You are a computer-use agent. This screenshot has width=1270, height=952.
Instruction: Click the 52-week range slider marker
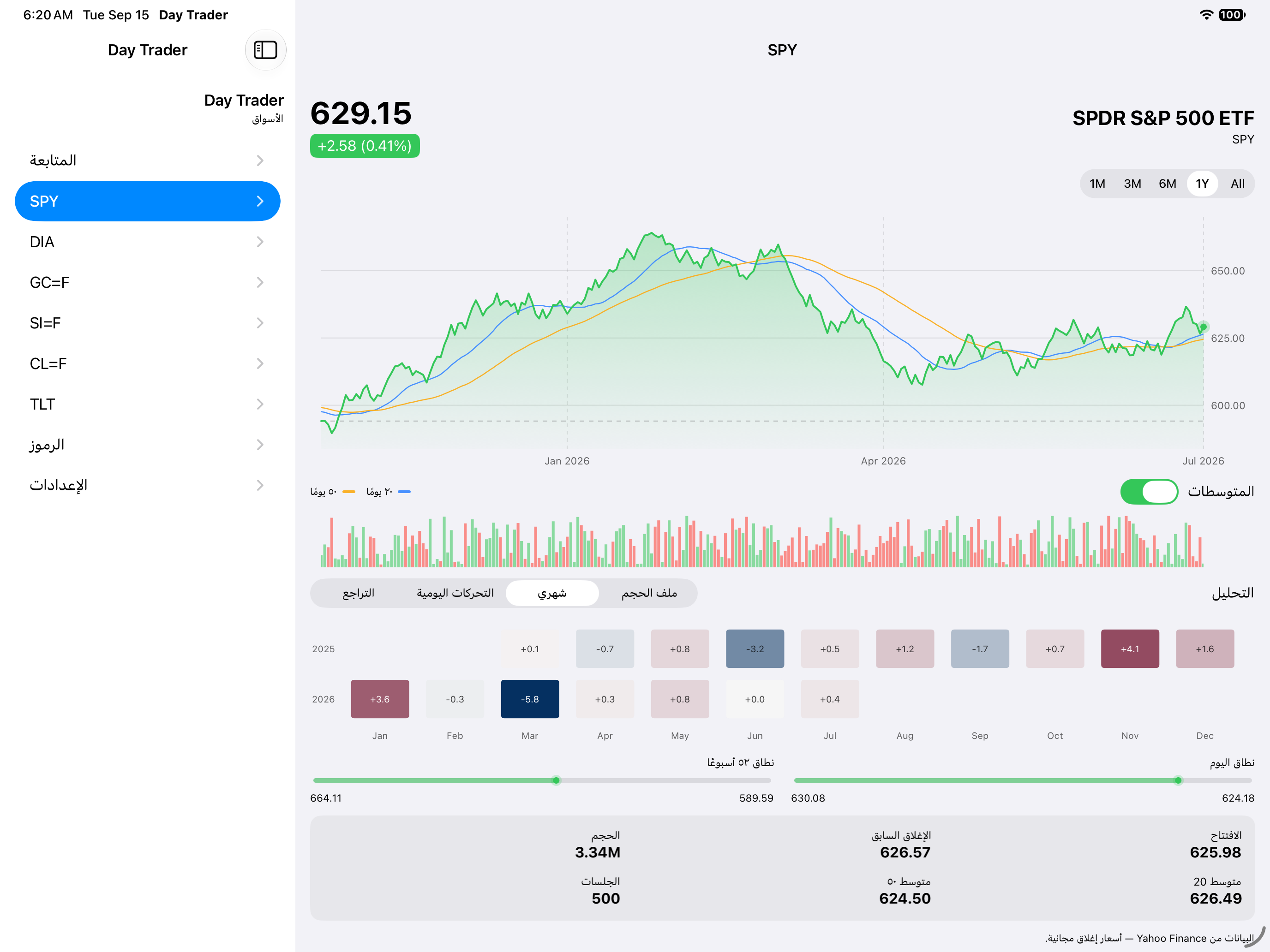click(x=556, y=780)
